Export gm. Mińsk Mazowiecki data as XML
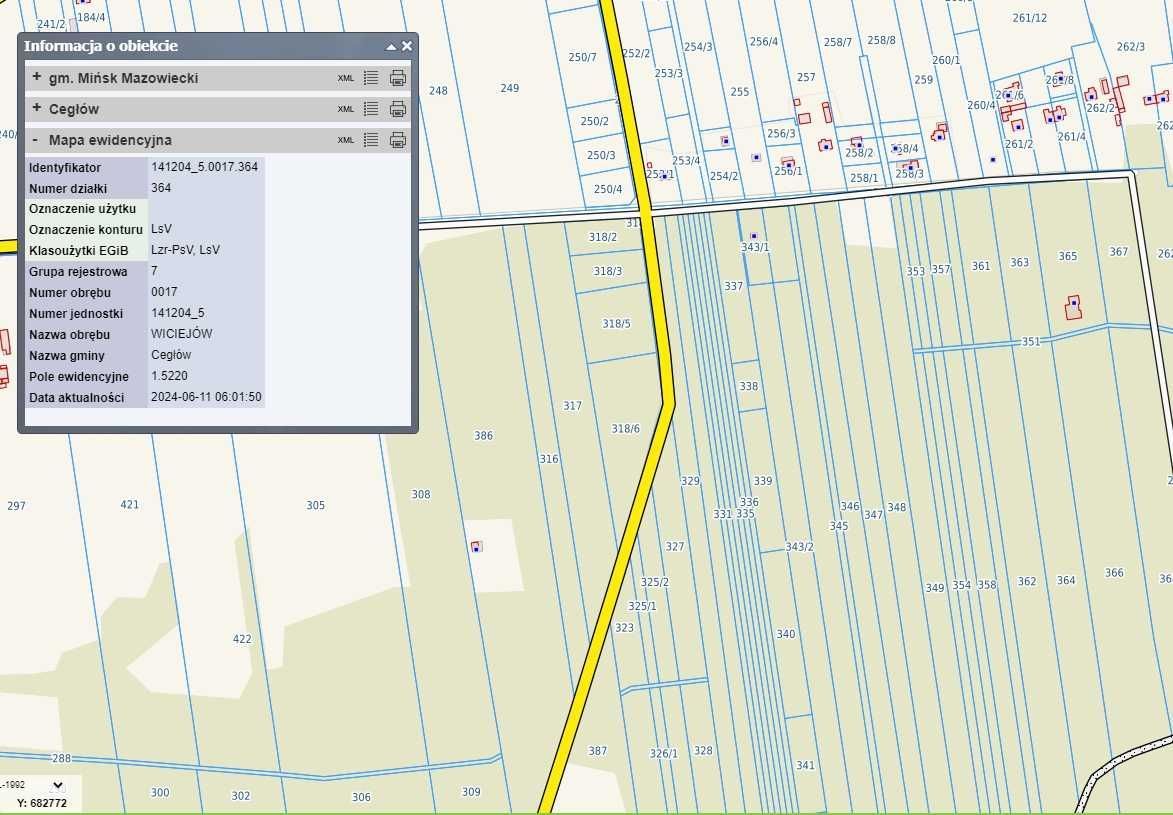1173x815 pixels. pos(345,78)
